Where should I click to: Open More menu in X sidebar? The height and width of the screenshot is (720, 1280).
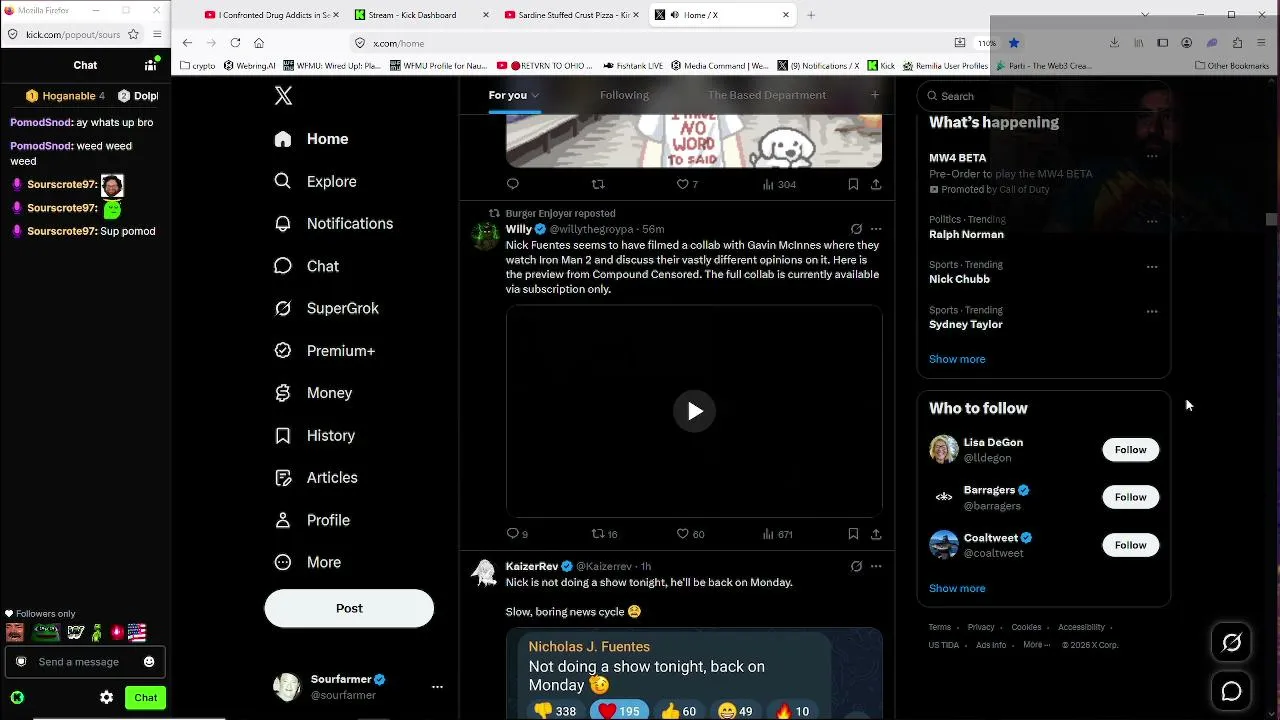pyautogui.click(x=309, y=562)
